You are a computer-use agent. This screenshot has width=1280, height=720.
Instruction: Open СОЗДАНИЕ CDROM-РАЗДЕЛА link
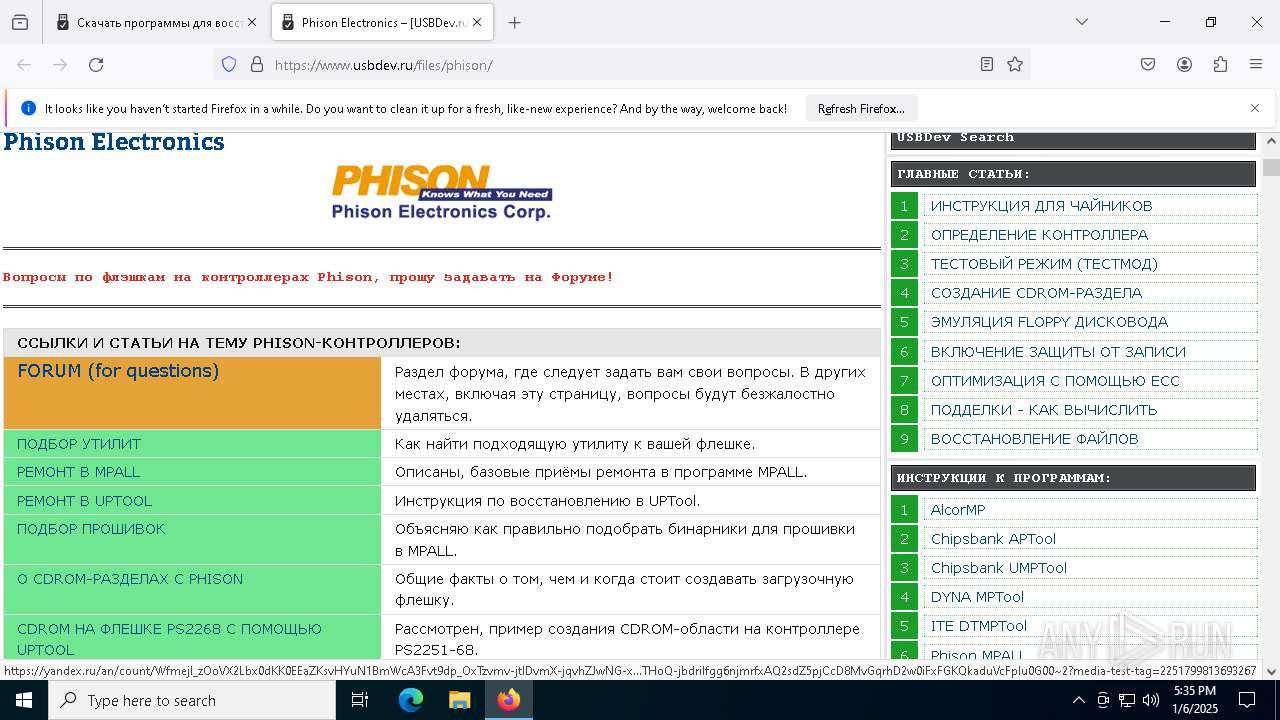(x=1036, y=293)
